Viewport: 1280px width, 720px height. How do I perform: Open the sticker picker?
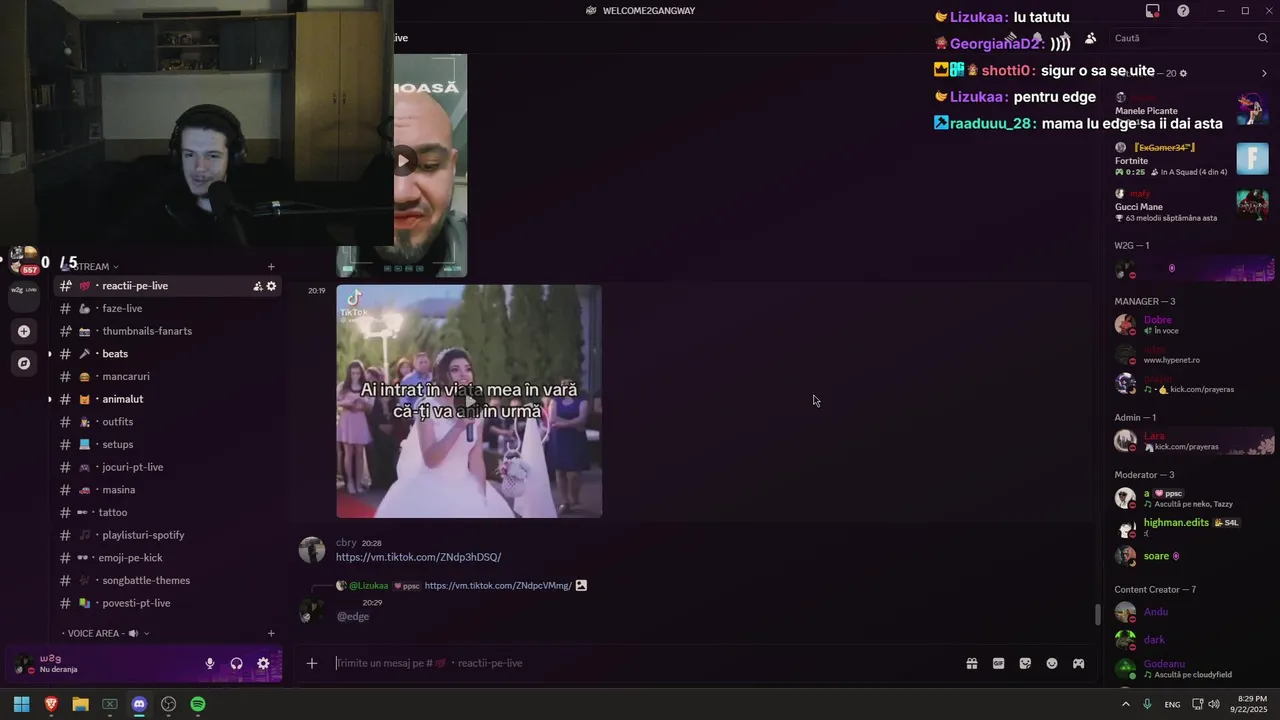[x=1025, y=663]
